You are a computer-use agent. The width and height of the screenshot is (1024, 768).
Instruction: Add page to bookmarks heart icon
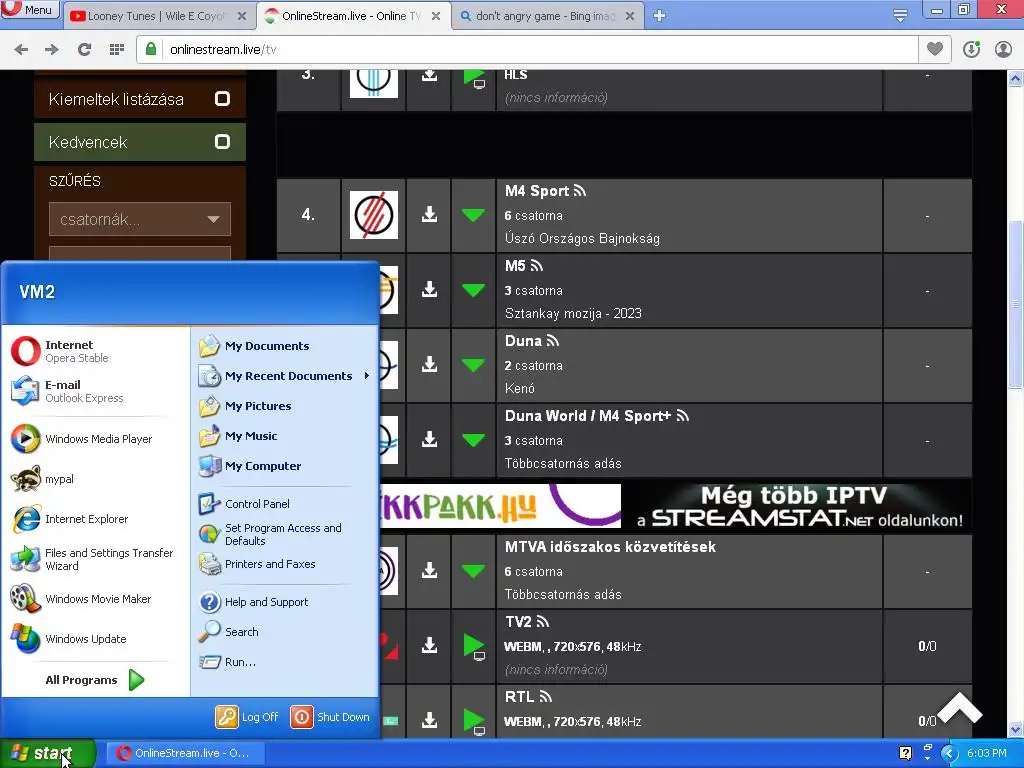pyautogui.click(x=935, y=48)
